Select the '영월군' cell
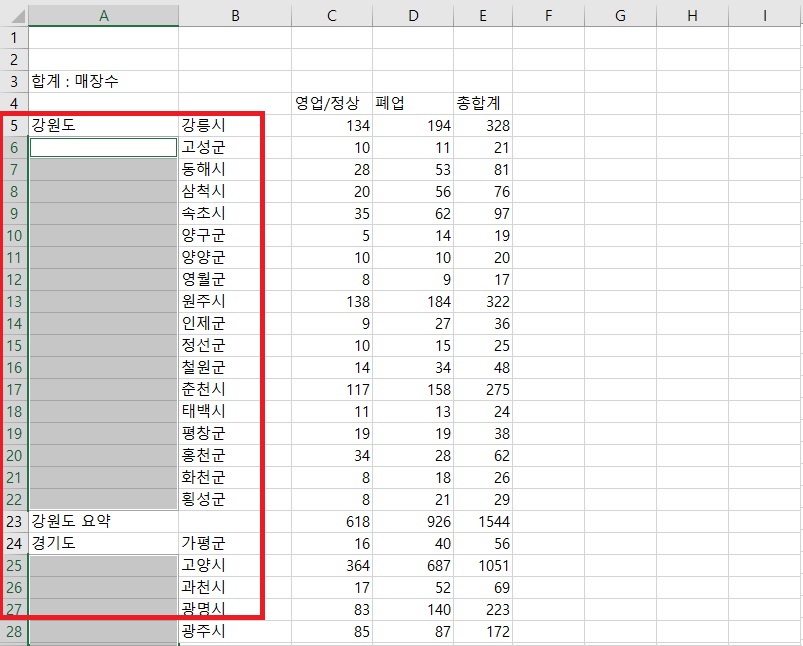 click(x=235, y=280)
